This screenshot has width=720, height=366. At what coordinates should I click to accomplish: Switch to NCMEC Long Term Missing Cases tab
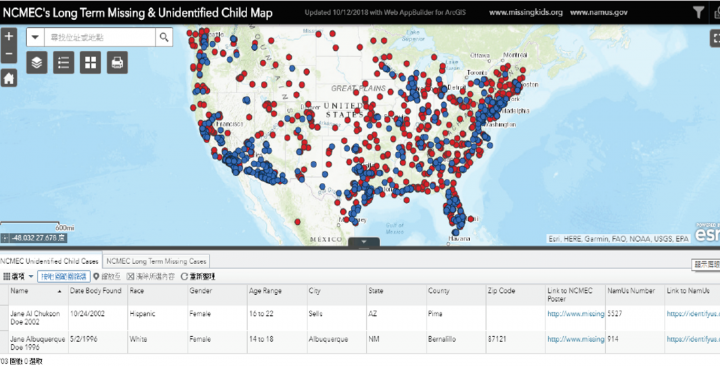point(156,261)
